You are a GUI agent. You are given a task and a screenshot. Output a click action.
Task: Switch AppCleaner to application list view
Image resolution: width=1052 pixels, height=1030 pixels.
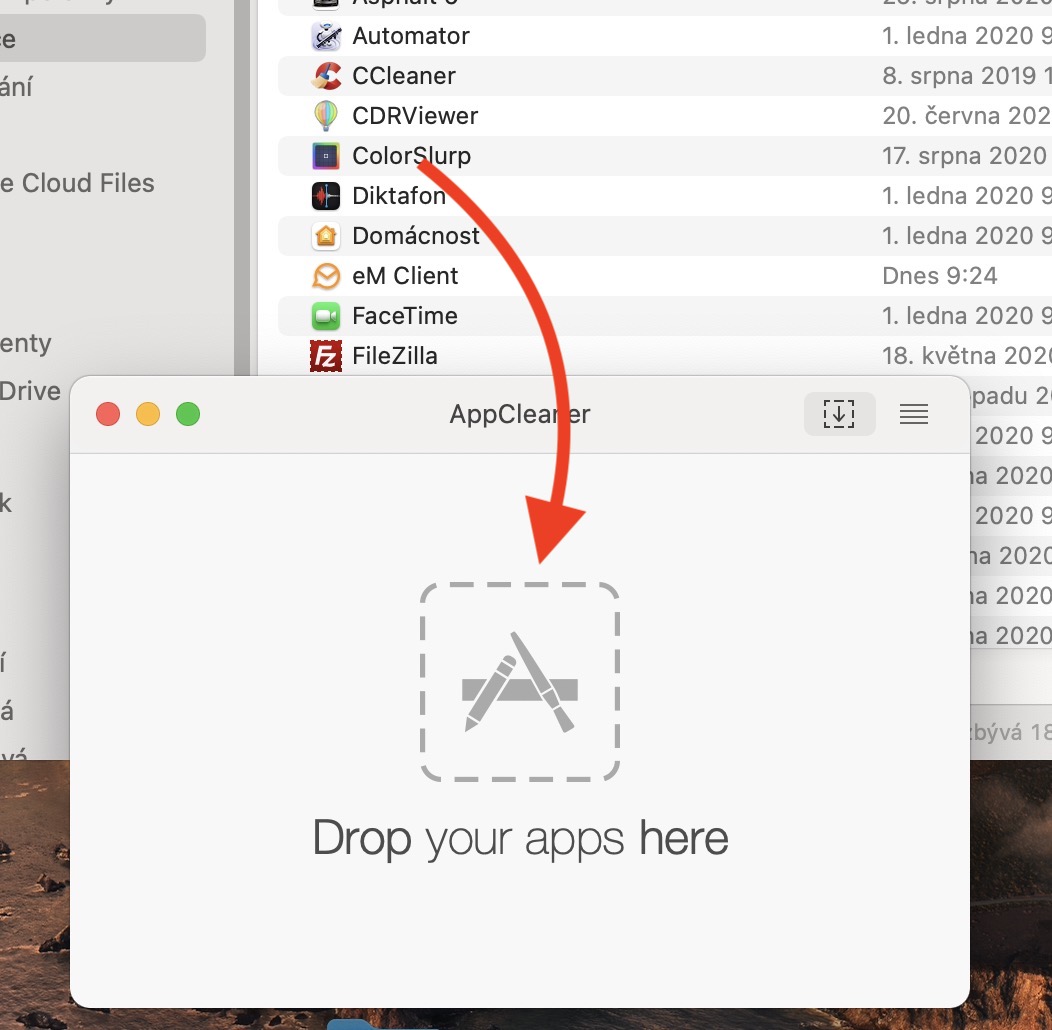pos(914,414)
